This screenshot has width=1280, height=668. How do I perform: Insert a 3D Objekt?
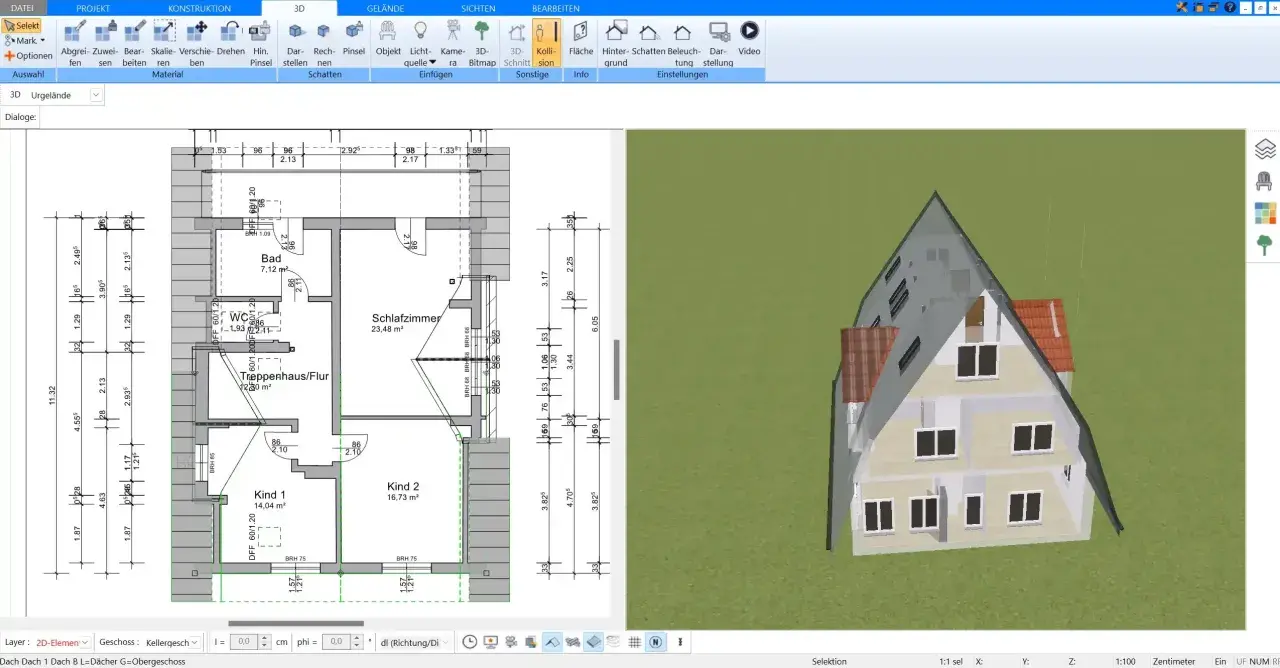click(x=388, y=37)
